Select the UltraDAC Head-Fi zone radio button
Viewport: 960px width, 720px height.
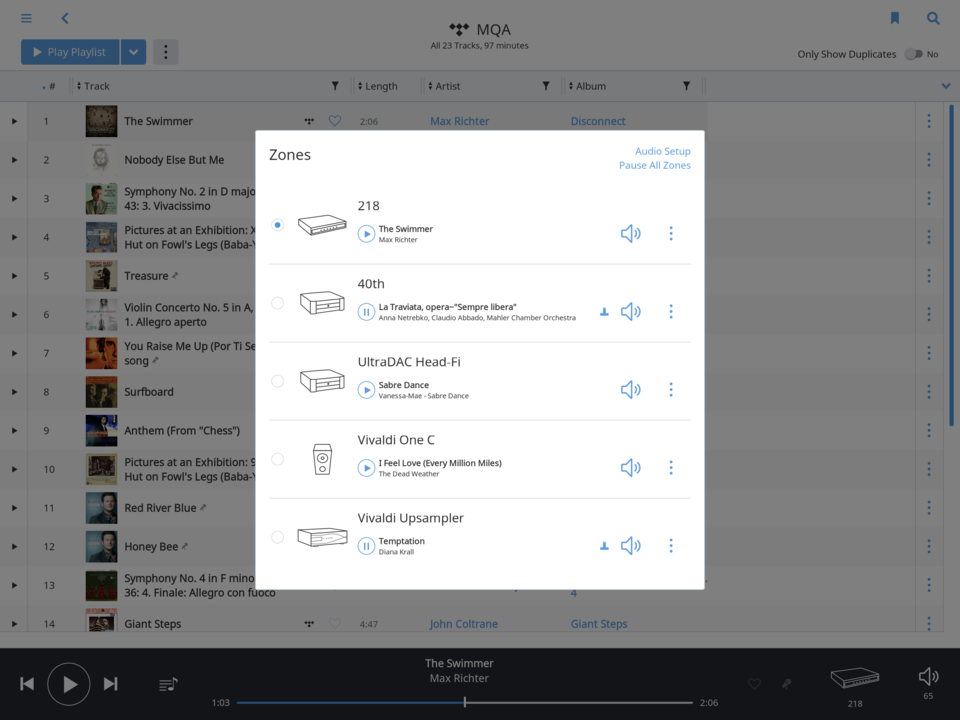tap(277, 381)
